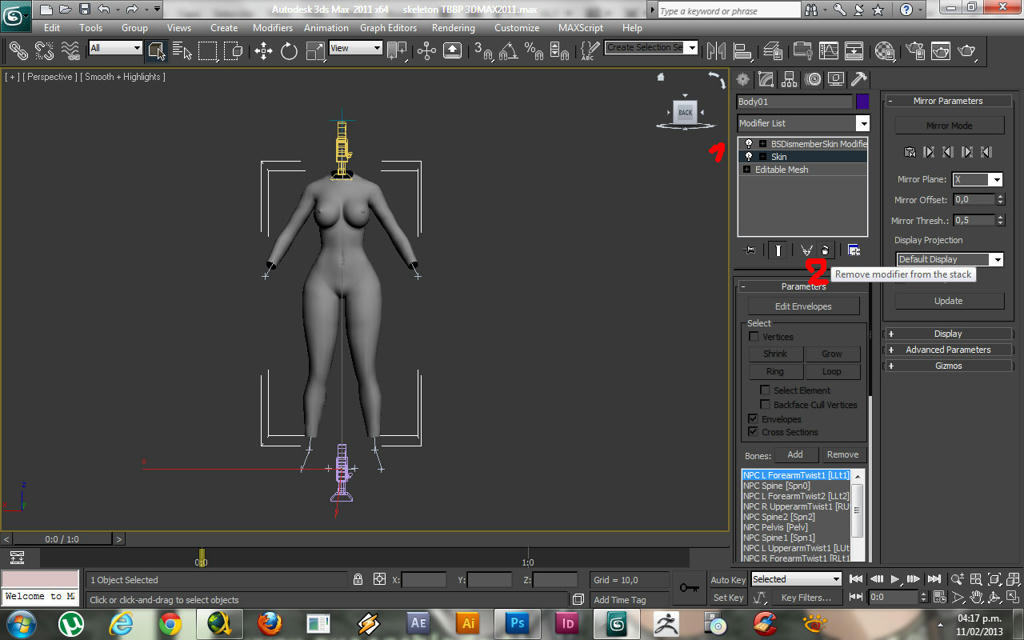The image size is (1024, 640).
Task: Click the Select and Link tool
Action: point(18,51)
